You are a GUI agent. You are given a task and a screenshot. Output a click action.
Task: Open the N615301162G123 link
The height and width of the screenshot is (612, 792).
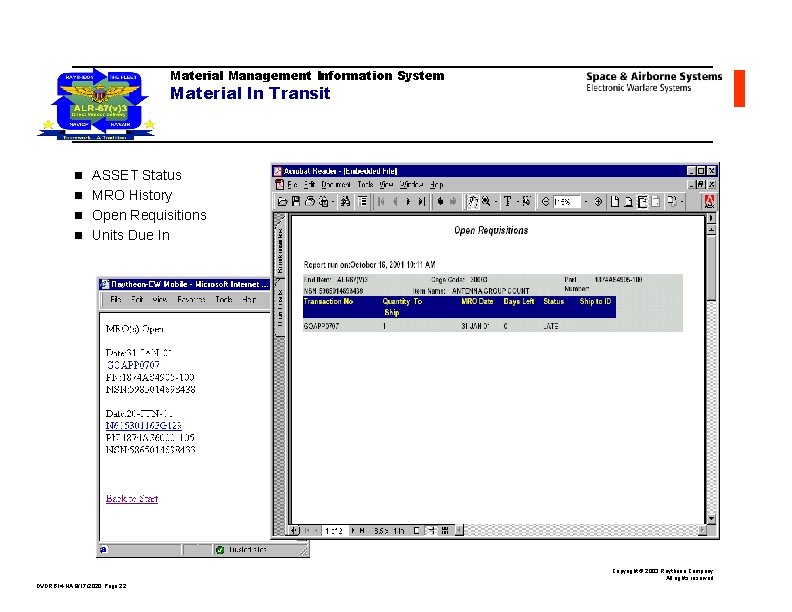[143, 425]
